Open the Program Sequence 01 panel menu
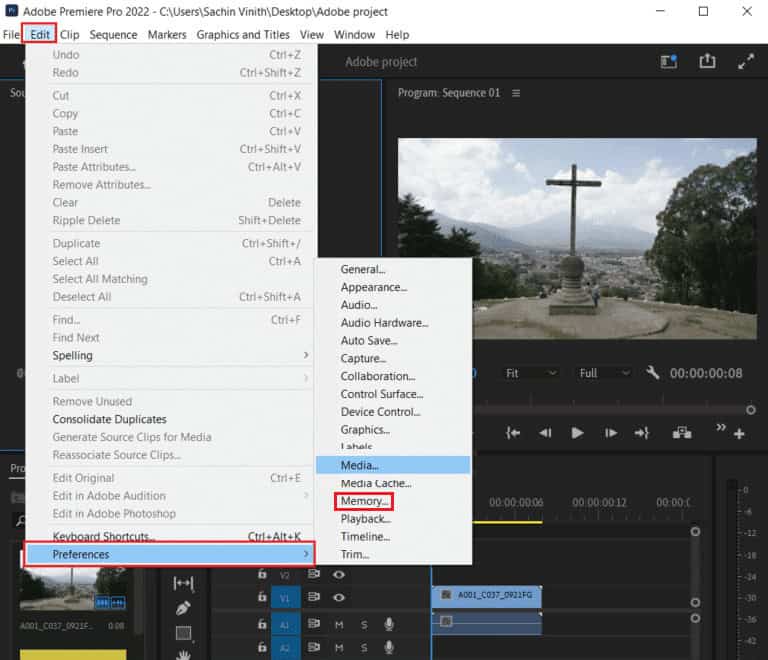 click(x=516, y=93)
